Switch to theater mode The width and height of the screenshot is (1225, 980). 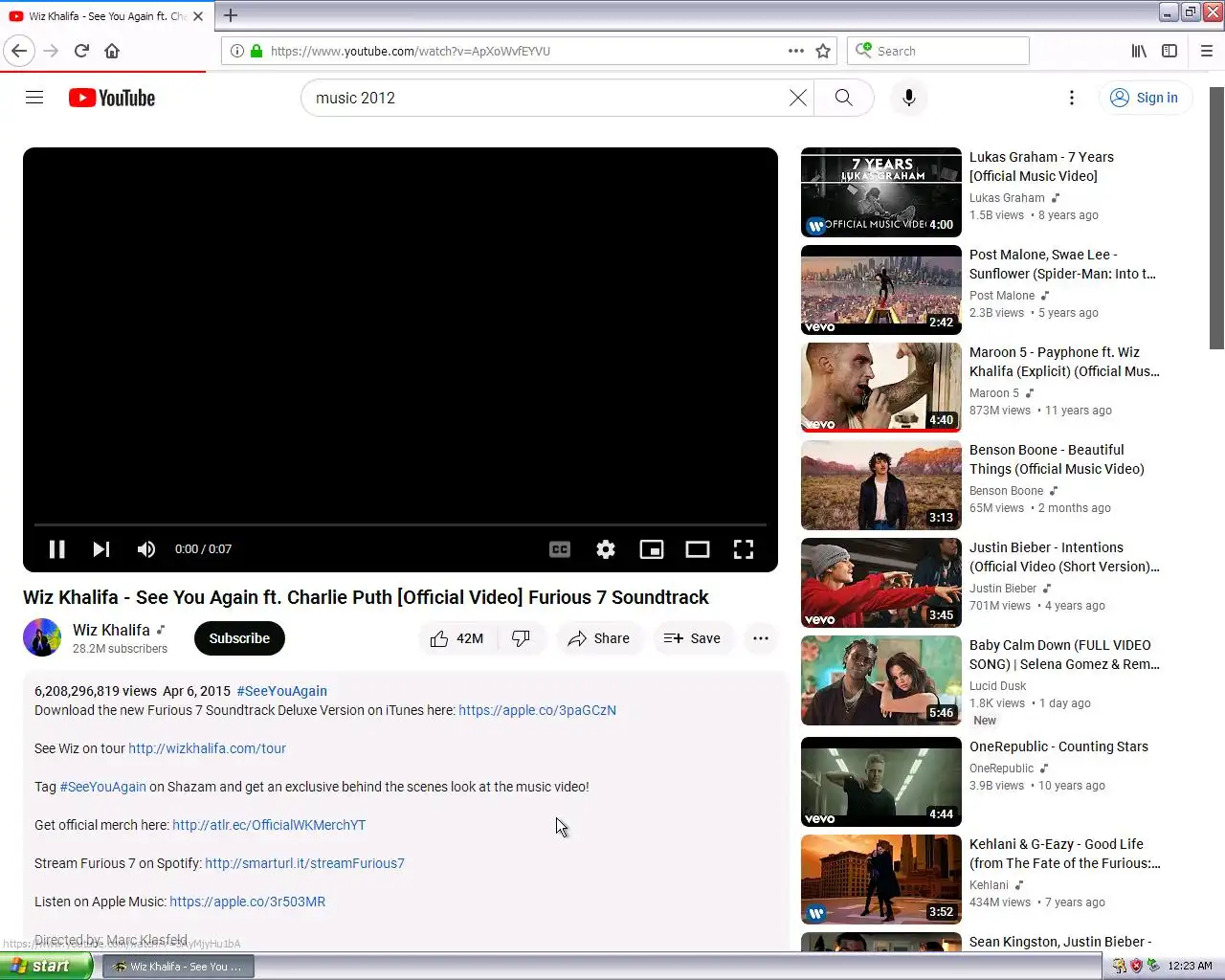point(698,549)
